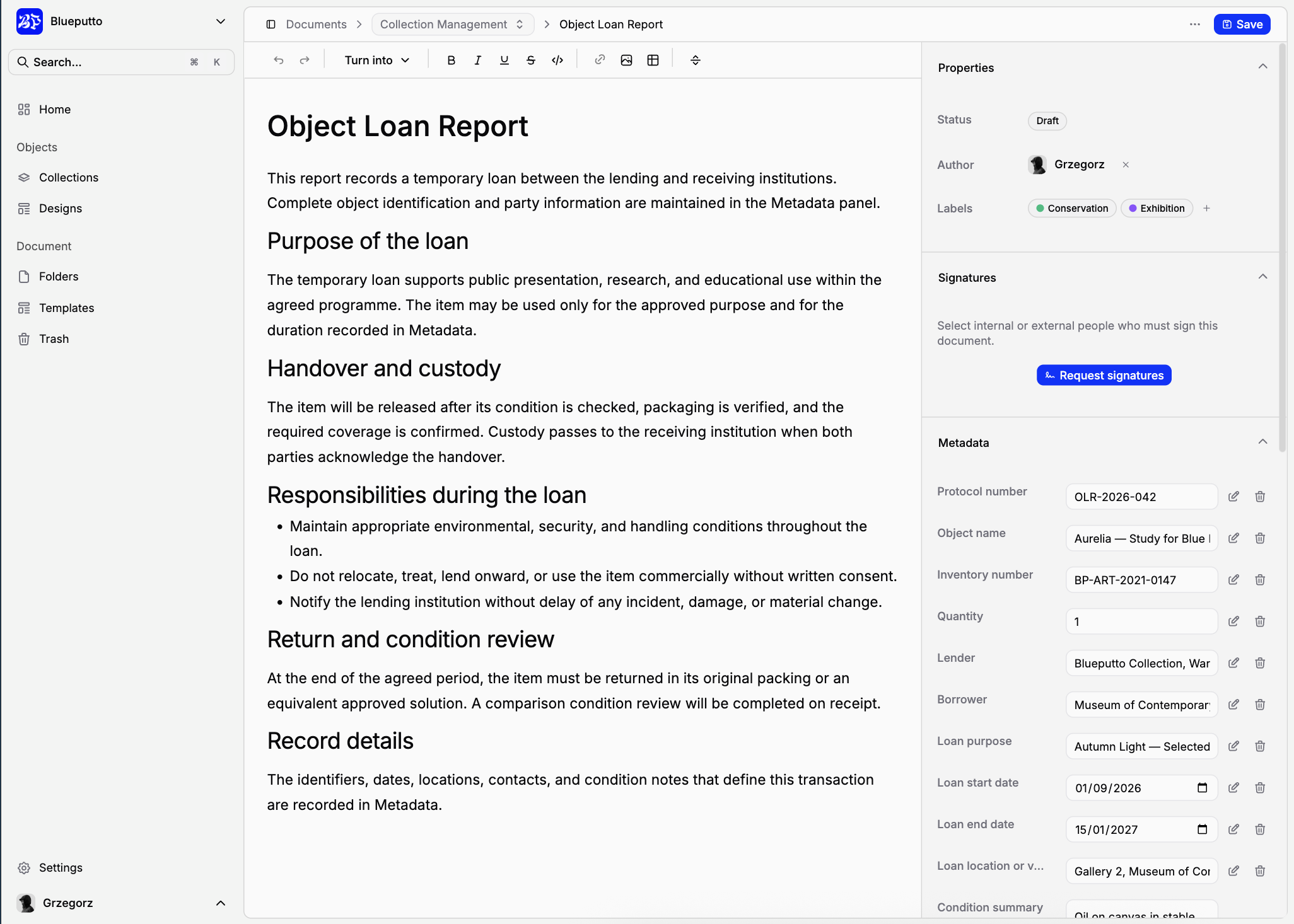Remove Grzegorz as author
Screen dimensions: 1294x924
[1126, 165]
